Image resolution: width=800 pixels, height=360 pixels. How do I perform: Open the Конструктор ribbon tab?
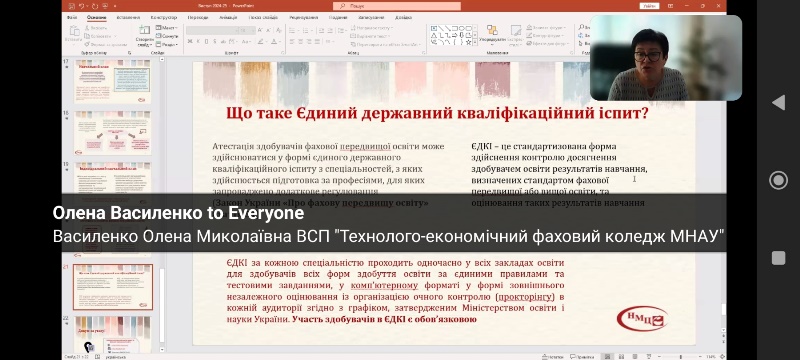click(x=164, y=17)
